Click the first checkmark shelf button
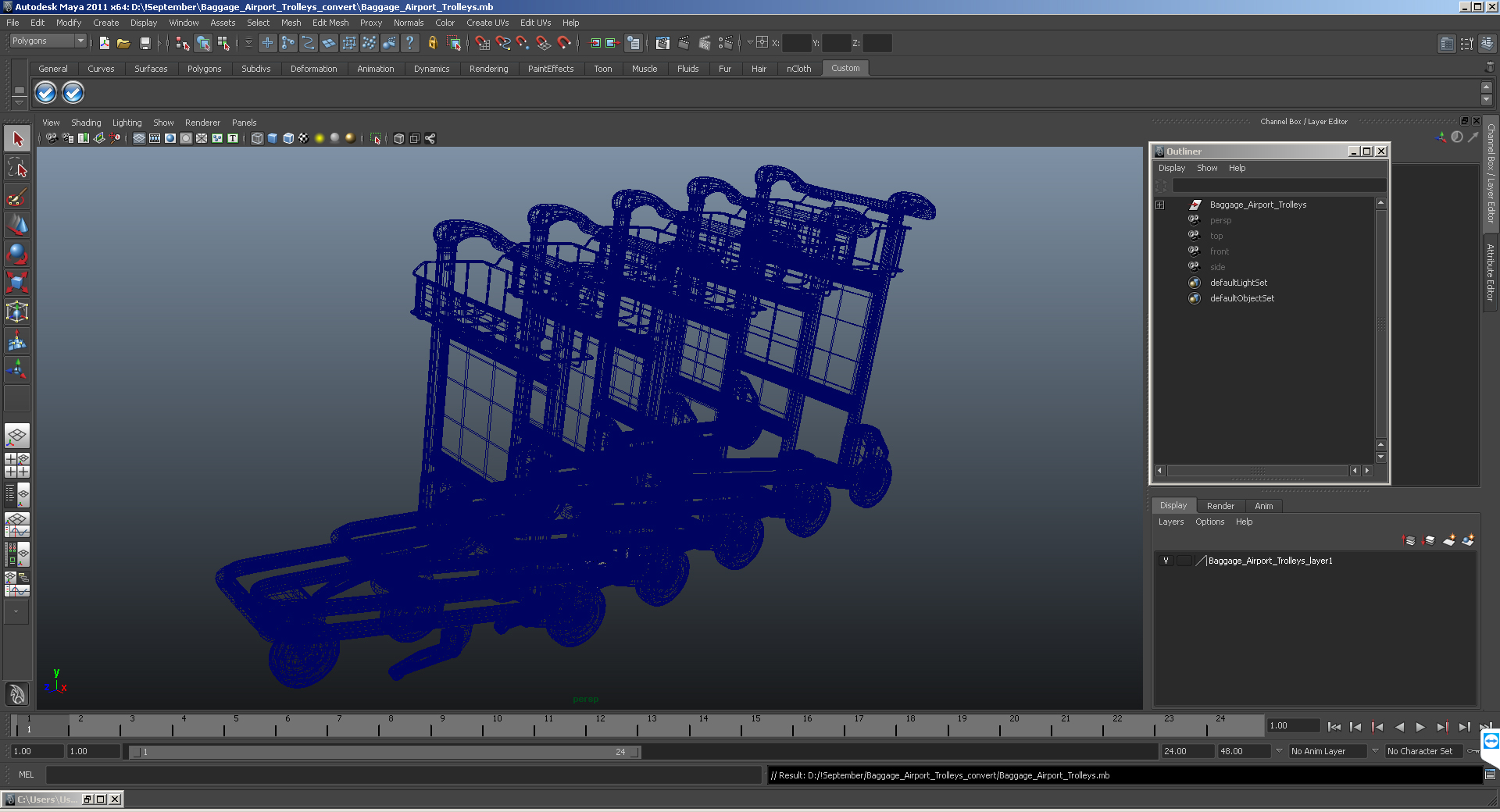Screen dimensions: 1500x812 click(46, 93)
